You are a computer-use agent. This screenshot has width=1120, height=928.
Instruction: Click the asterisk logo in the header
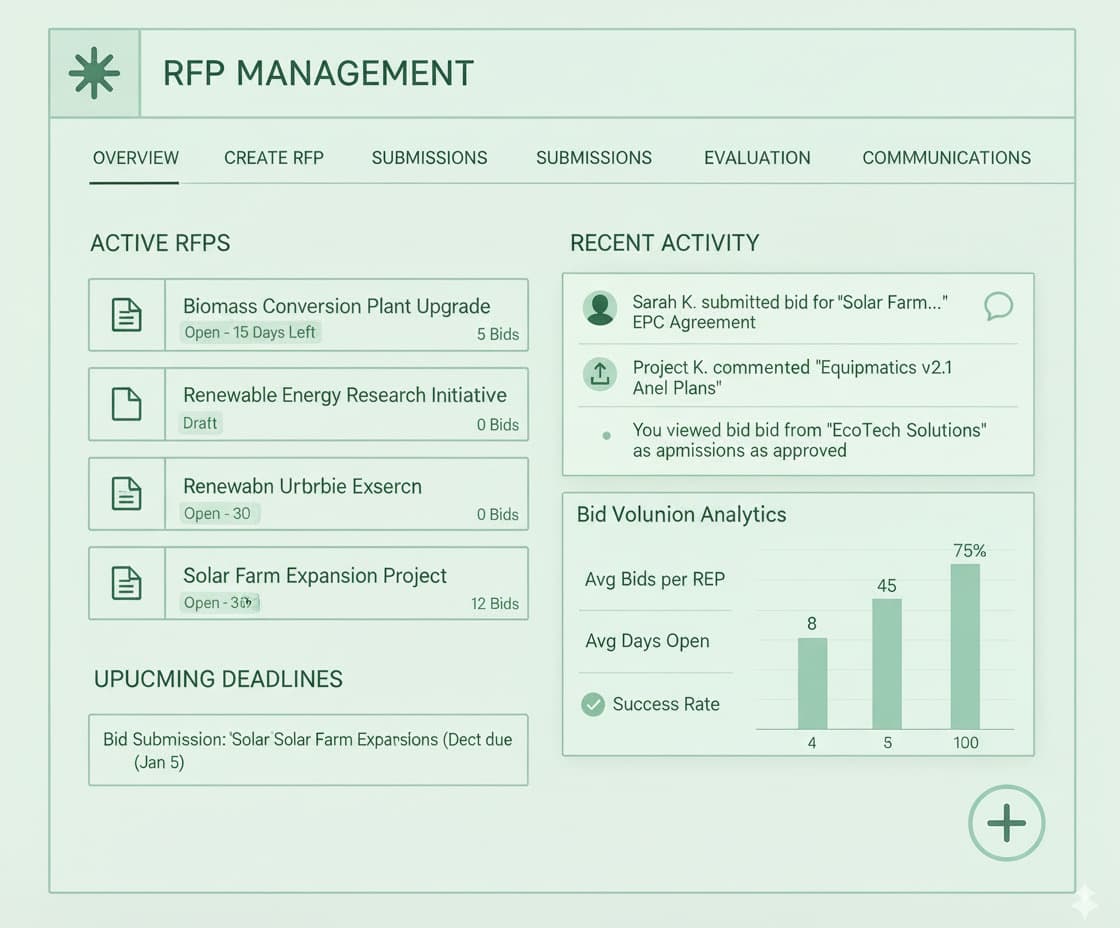[93, 72]
